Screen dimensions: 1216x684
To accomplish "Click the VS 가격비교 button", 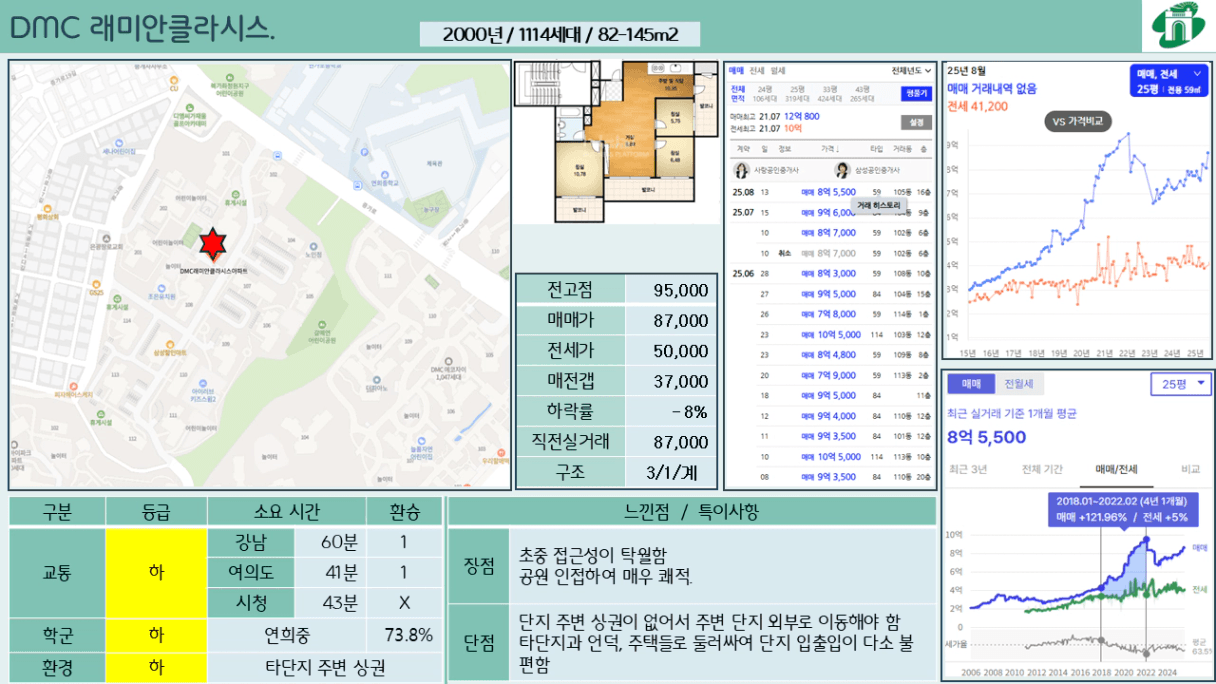I will coord(1079,122).
